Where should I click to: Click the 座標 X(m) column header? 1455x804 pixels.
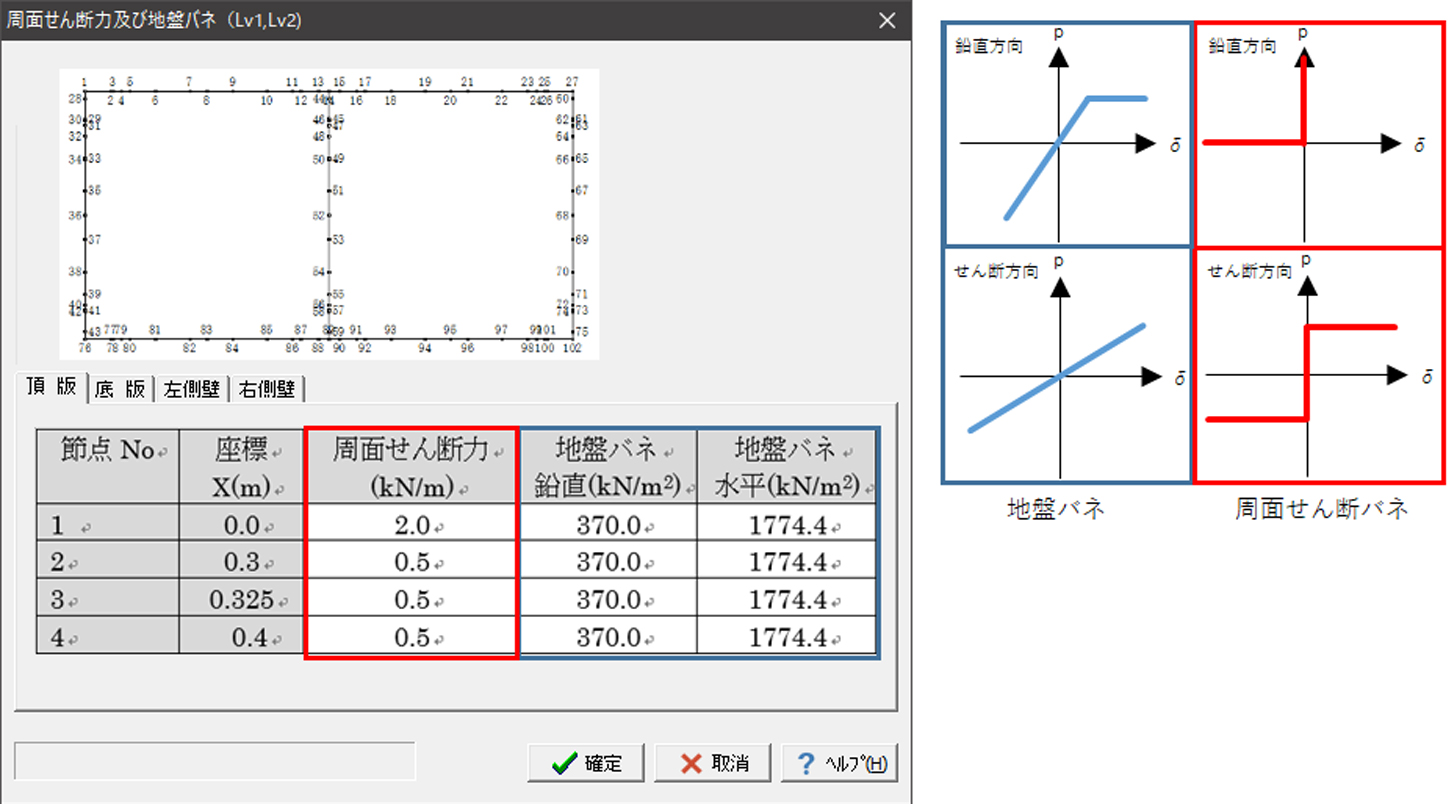241,467
